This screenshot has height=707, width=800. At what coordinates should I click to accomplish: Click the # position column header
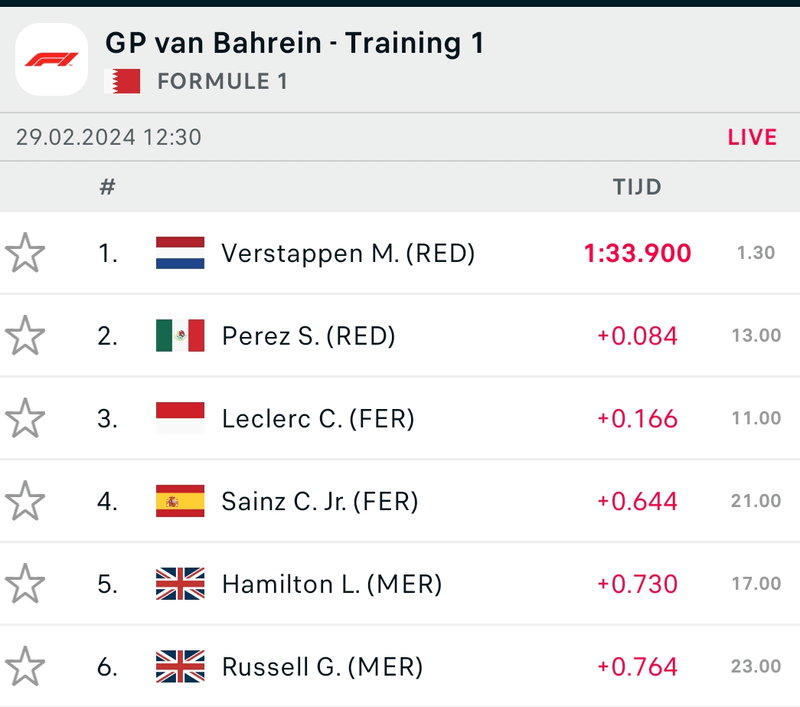click(x=108, y=187)
